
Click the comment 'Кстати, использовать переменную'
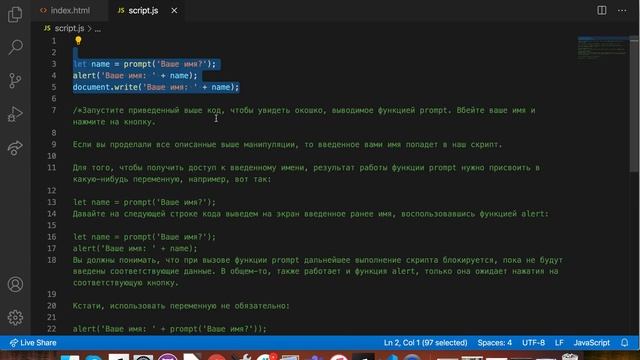coord(181,306)
